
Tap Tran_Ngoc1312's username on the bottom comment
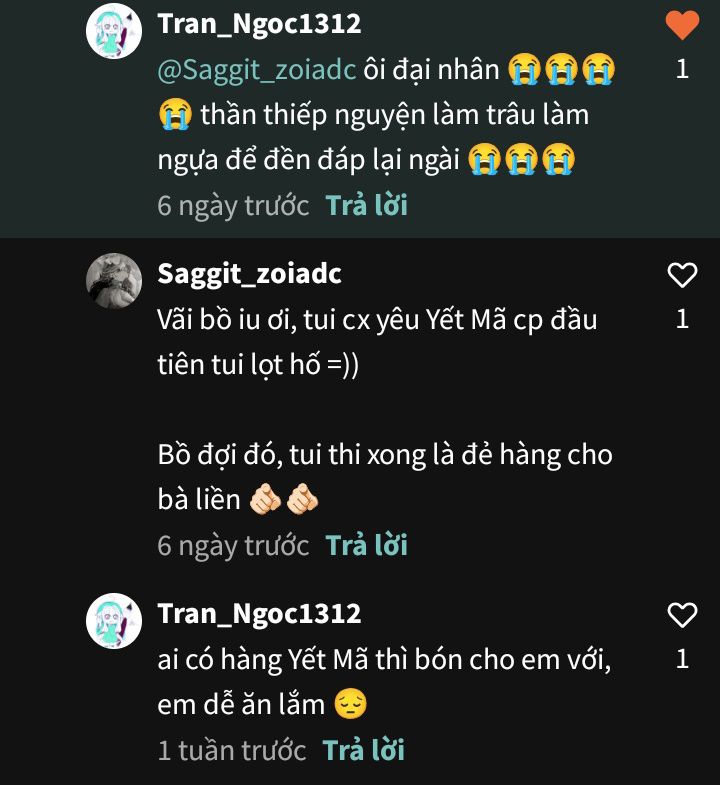pos(260,613)
